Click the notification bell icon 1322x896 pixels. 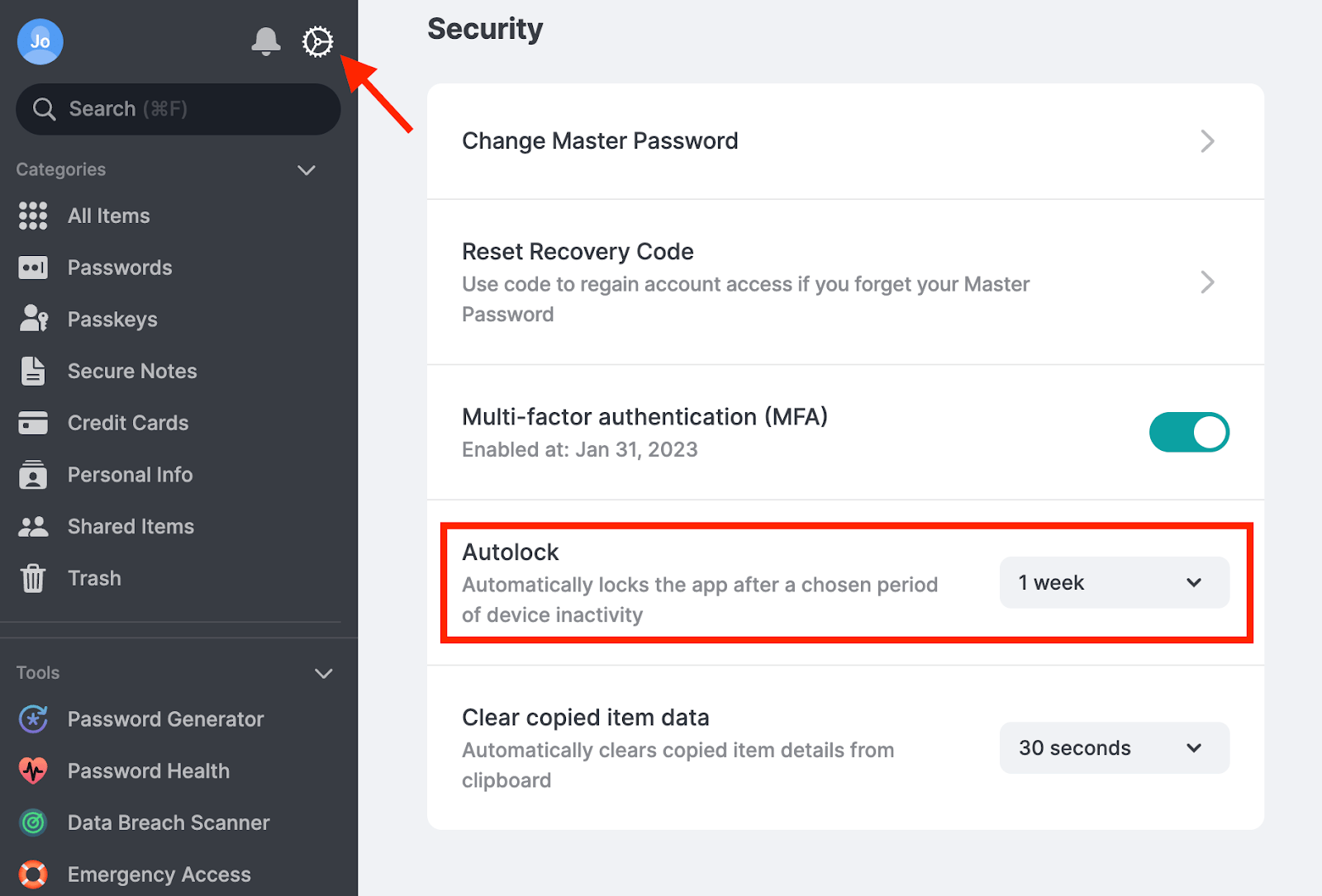[x=265, y=41]
